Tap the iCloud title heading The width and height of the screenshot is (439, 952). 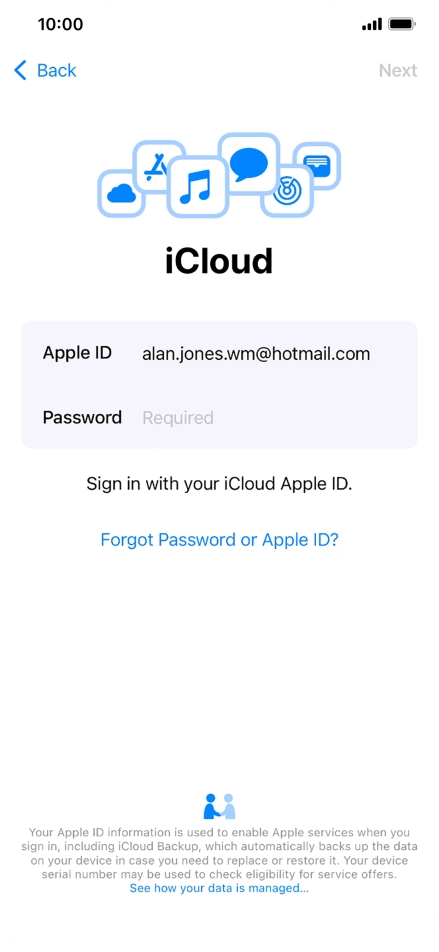coord(219,261)
